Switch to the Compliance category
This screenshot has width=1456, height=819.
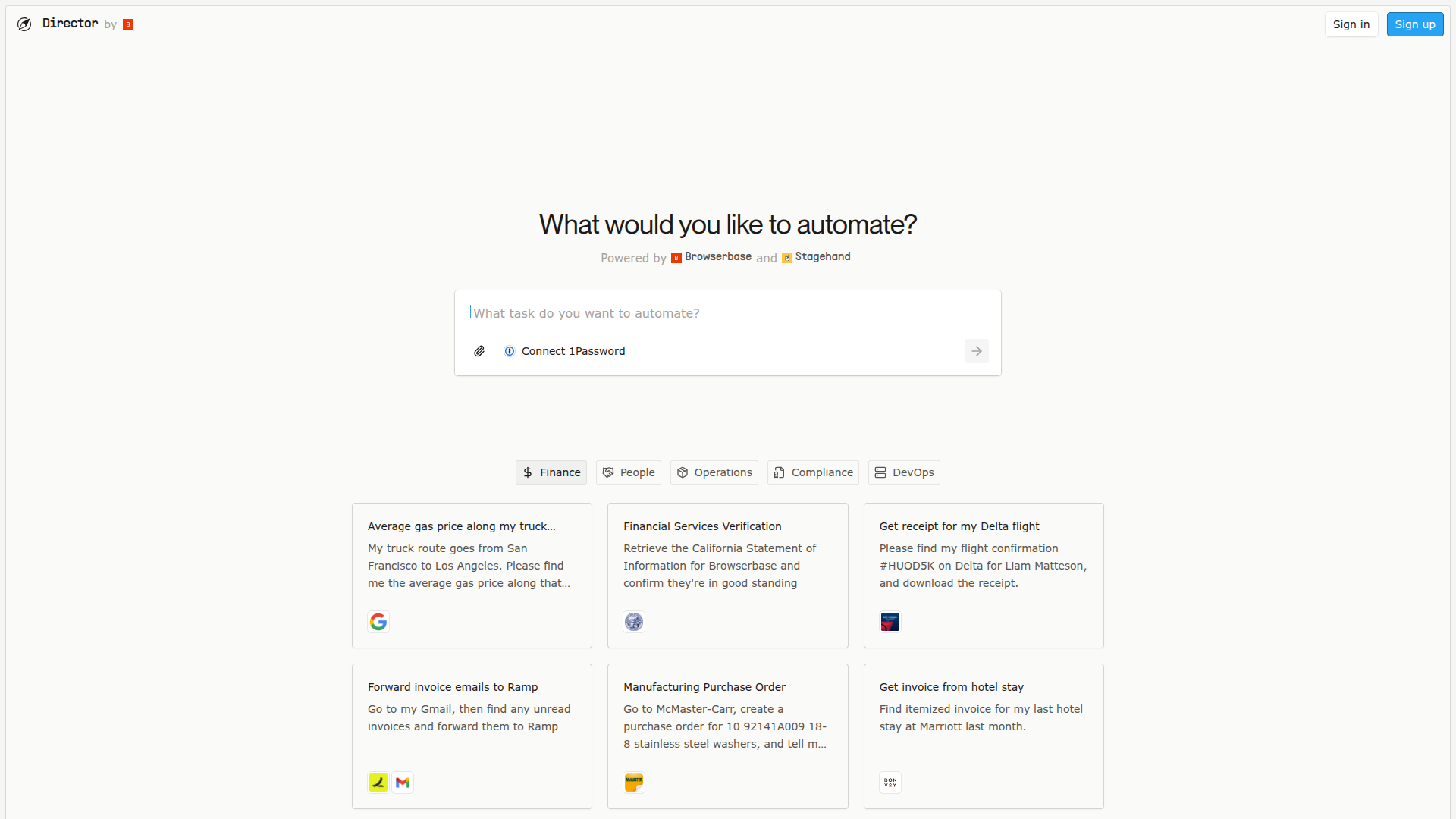coord(812,472)
